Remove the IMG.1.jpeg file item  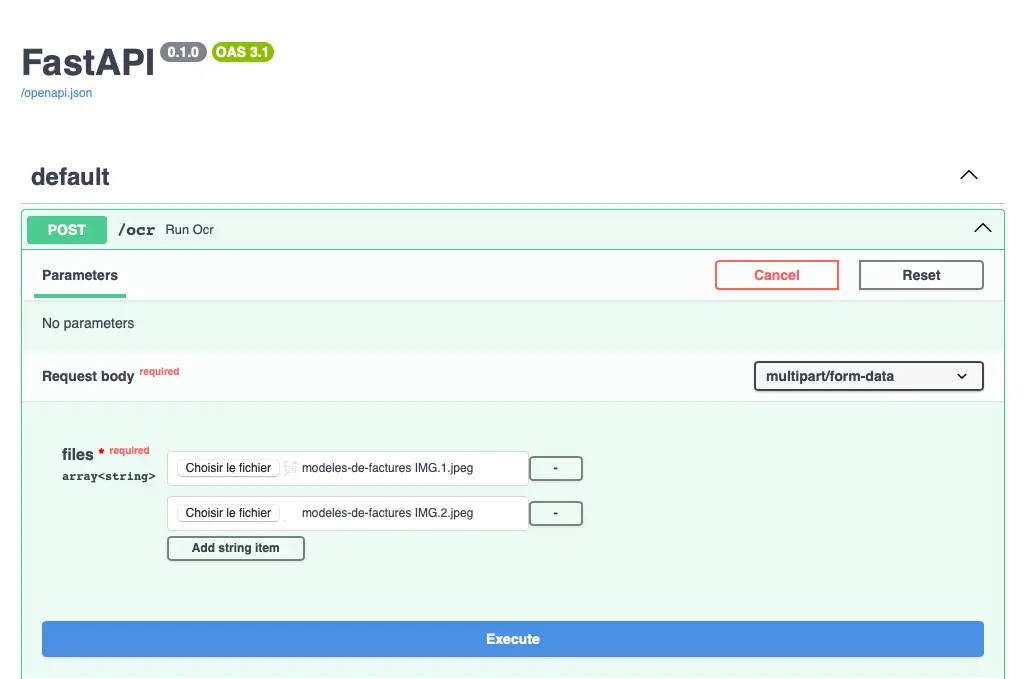click(x=555, y=468)
